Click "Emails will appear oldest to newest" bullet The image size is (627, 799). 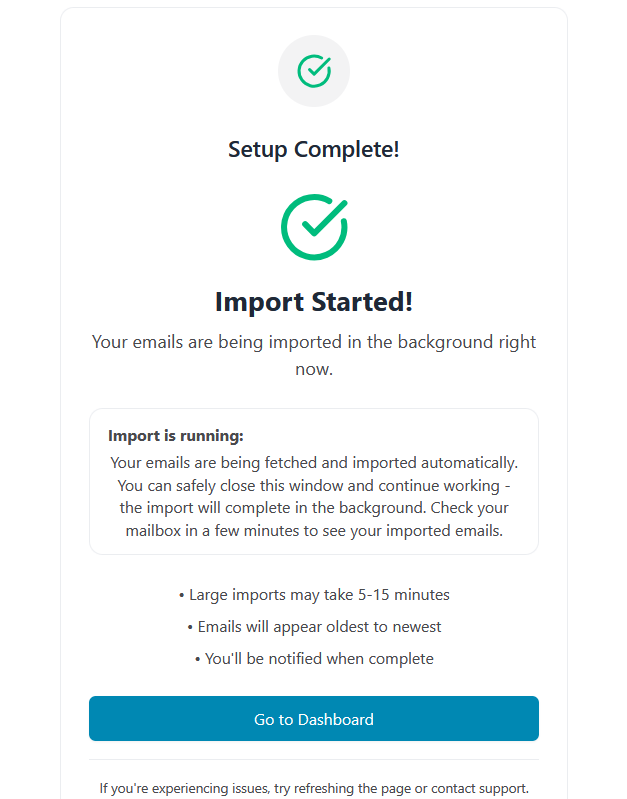(314, 627)
